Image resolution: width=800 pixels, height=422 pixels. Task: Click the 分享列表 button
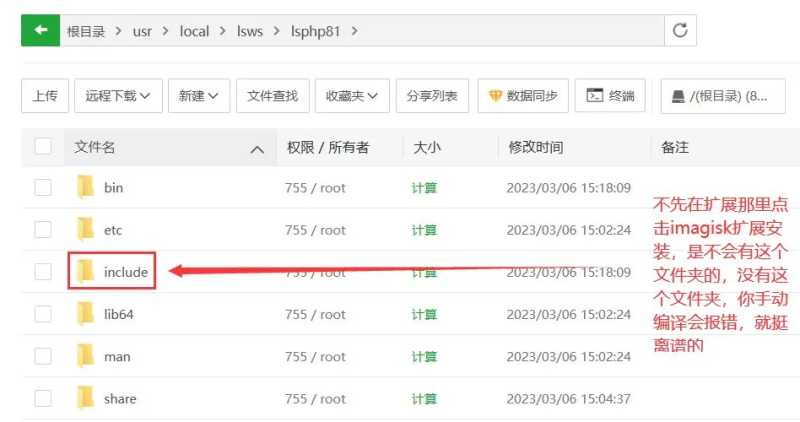pos(432,95)
